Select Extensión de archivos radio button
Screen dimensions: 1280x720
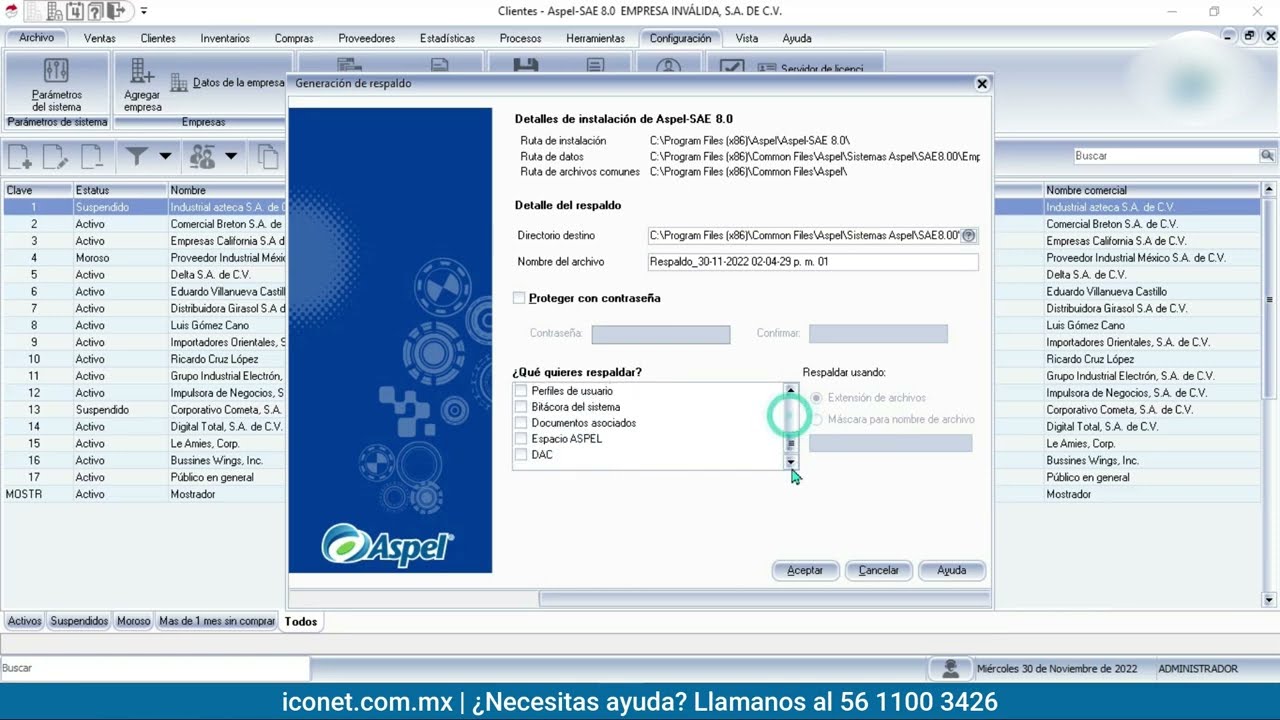click(x=817, y=398)
